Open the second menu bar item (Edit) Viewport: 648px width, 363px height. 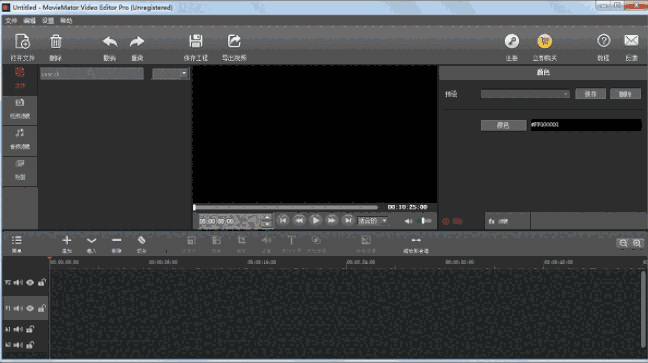(x=29, y=21)
